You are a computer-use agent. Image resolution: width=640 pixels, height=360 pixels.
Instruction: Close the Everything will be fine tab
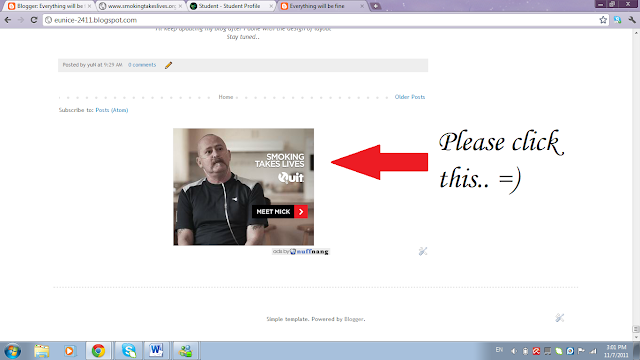(362, 6)
